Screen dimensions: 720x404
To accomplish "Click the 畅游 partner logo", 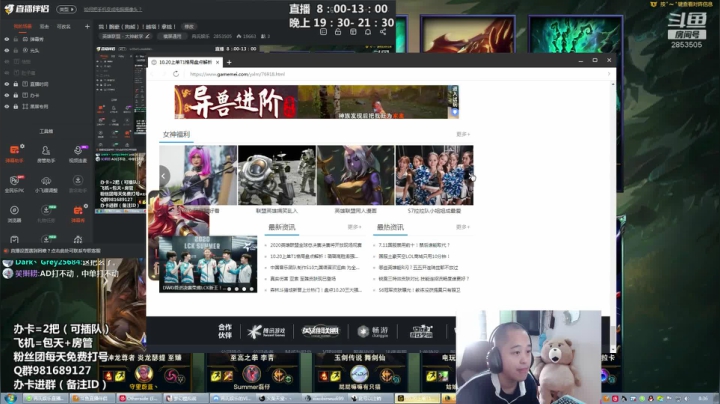I will coord(374,331).
